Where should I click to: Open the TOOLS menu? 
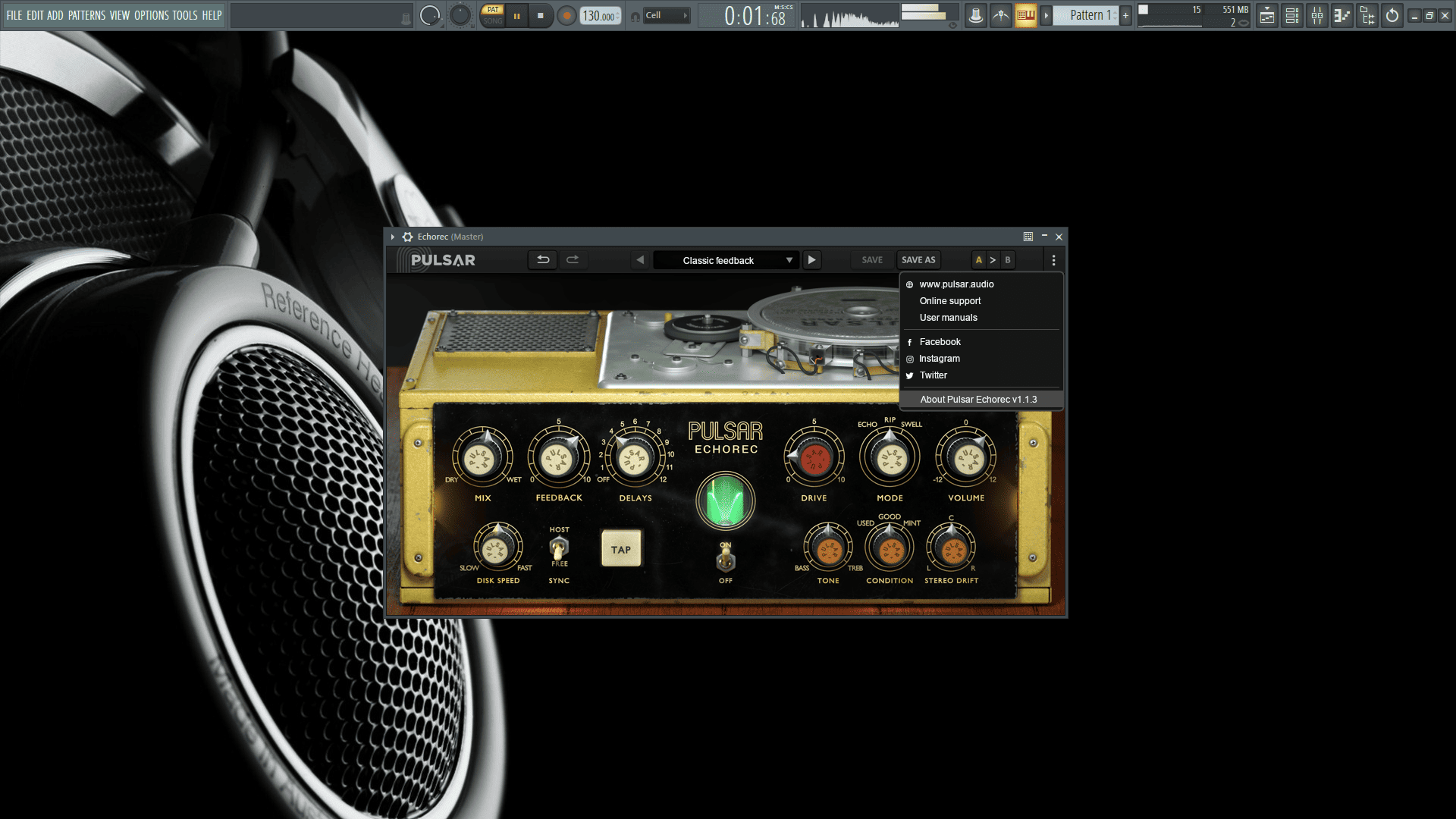pyautogui.click(x=185, y=15)
